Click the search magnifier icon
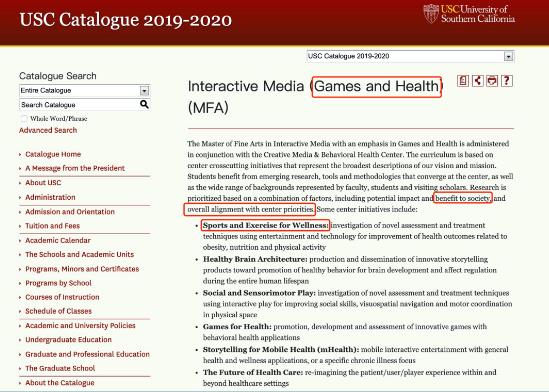 [x=144, y=104]
